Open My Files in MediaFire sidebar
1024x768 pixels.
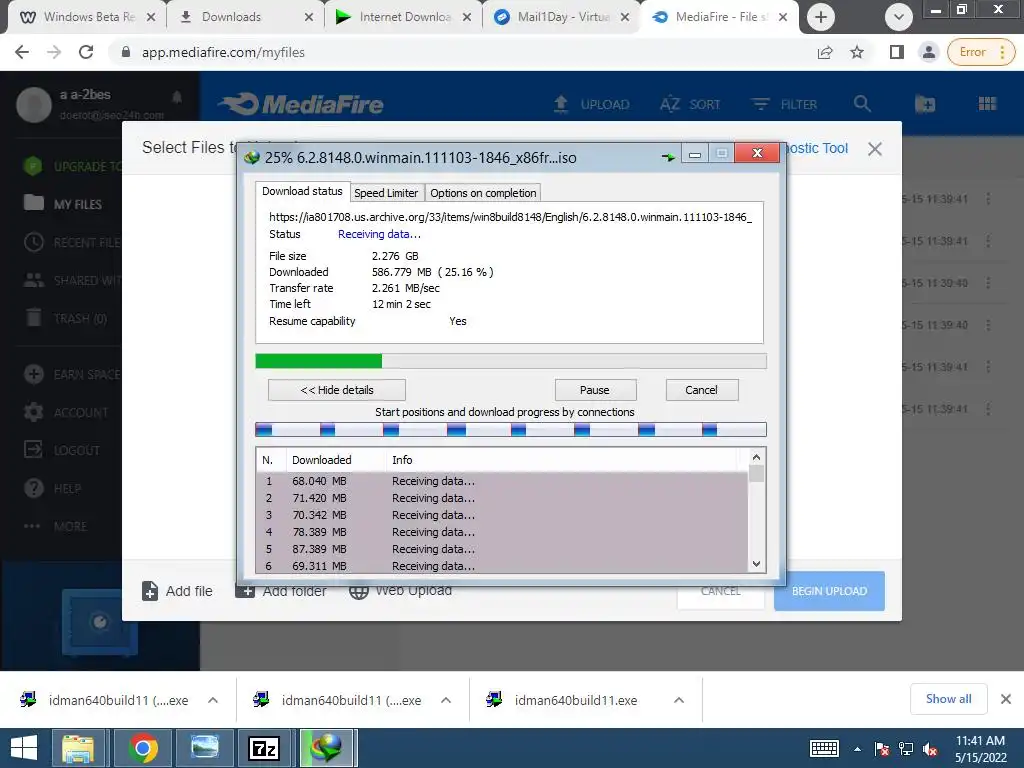[63, 204]
